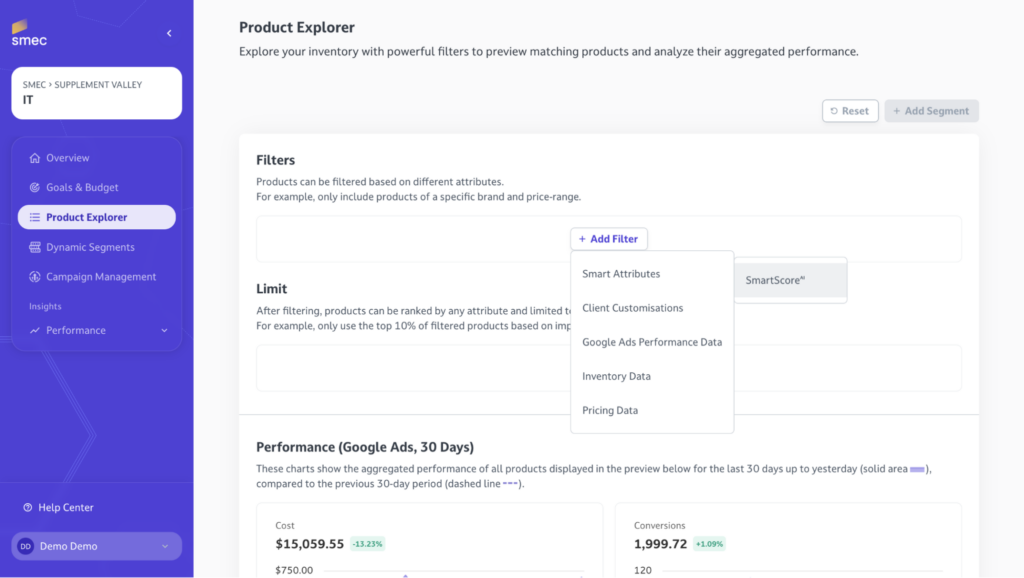The width and height of the screenshot is (1024, 578).
Task: Click the smec logo in sidebar
Action: click(x=29, y=33)
